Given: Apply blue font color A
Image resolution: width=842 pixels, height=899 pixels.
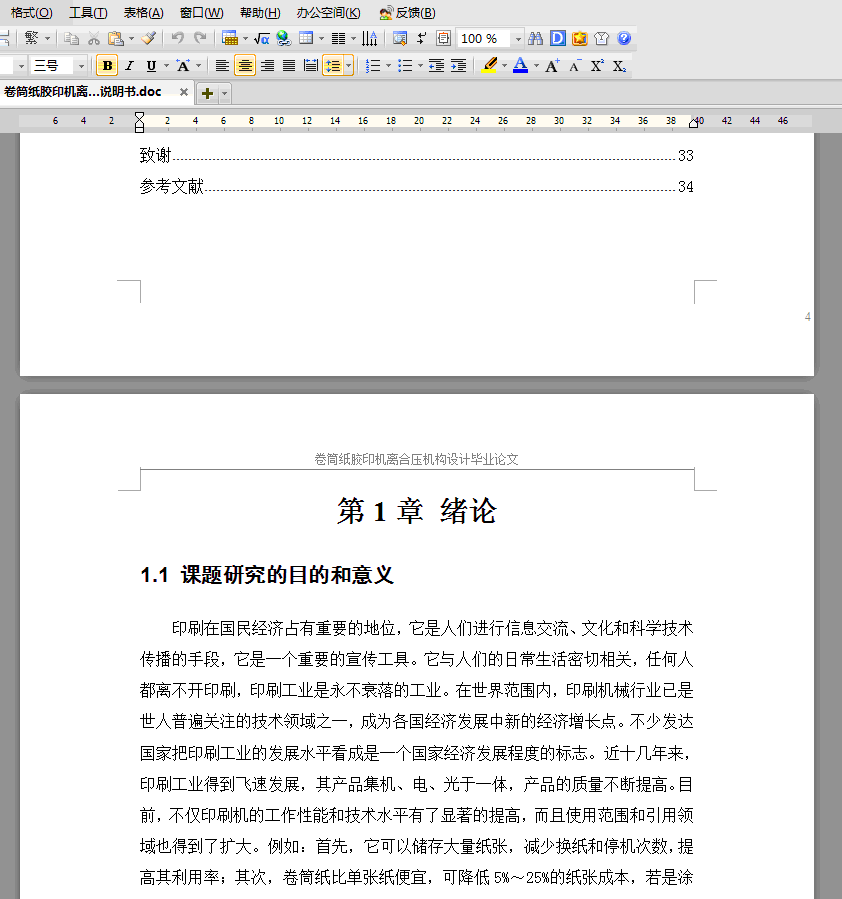Looking at the screenshot, I should (x=520, y=66).
